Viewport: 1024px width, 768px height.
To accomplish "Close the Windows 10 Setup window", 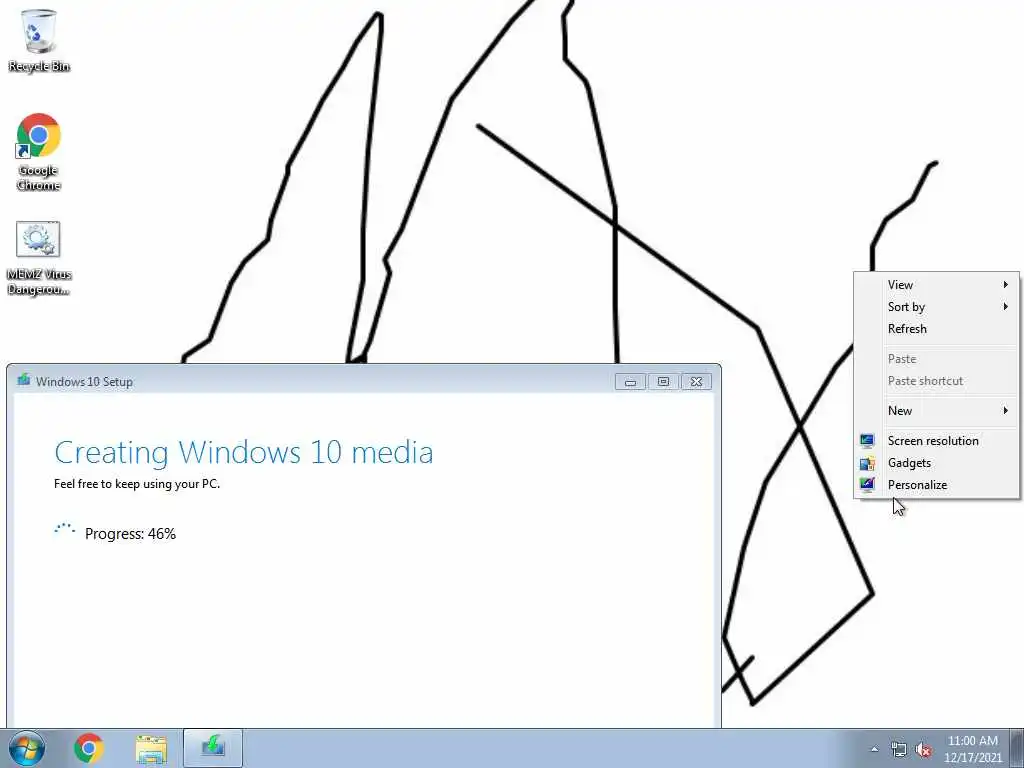I will tap(696, 381).
